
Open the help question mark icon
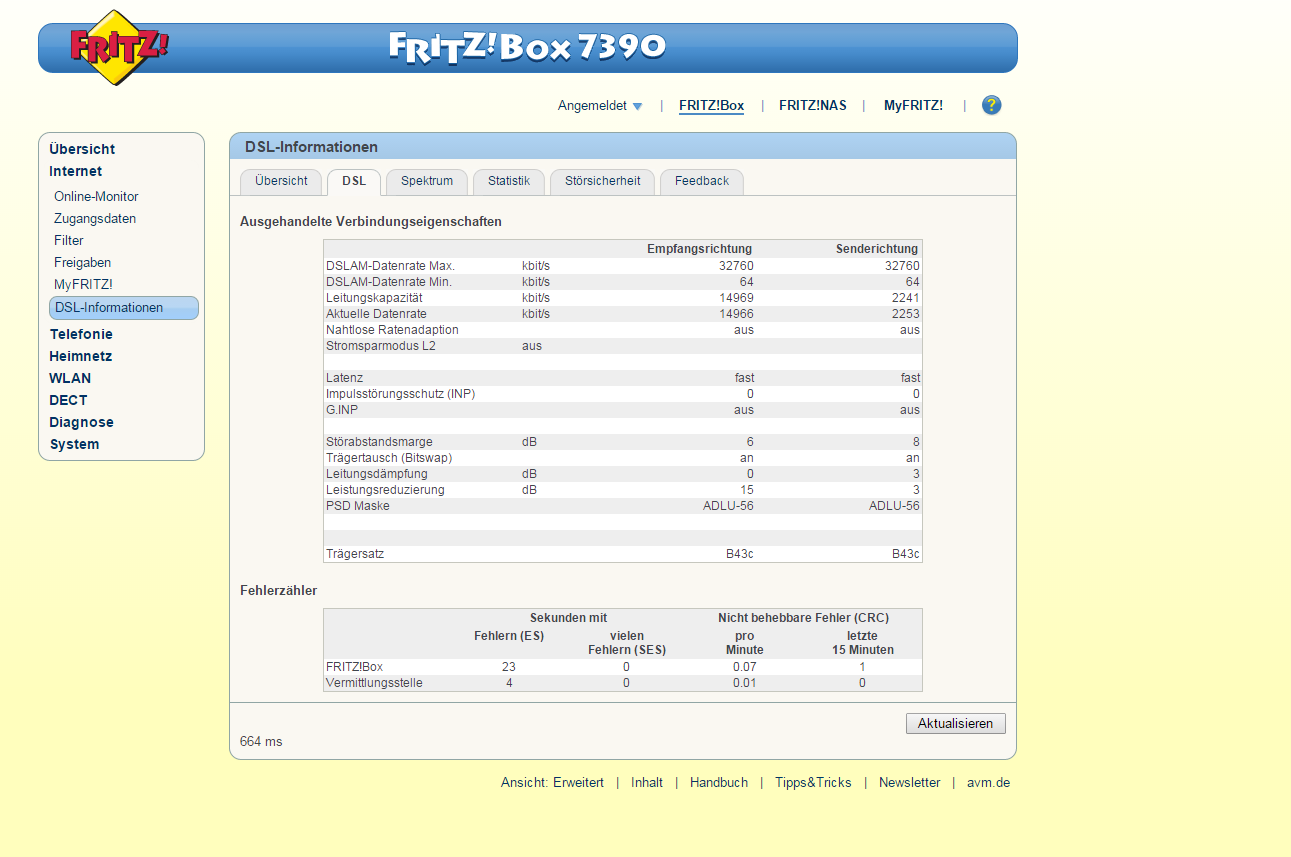coord(991,105)
